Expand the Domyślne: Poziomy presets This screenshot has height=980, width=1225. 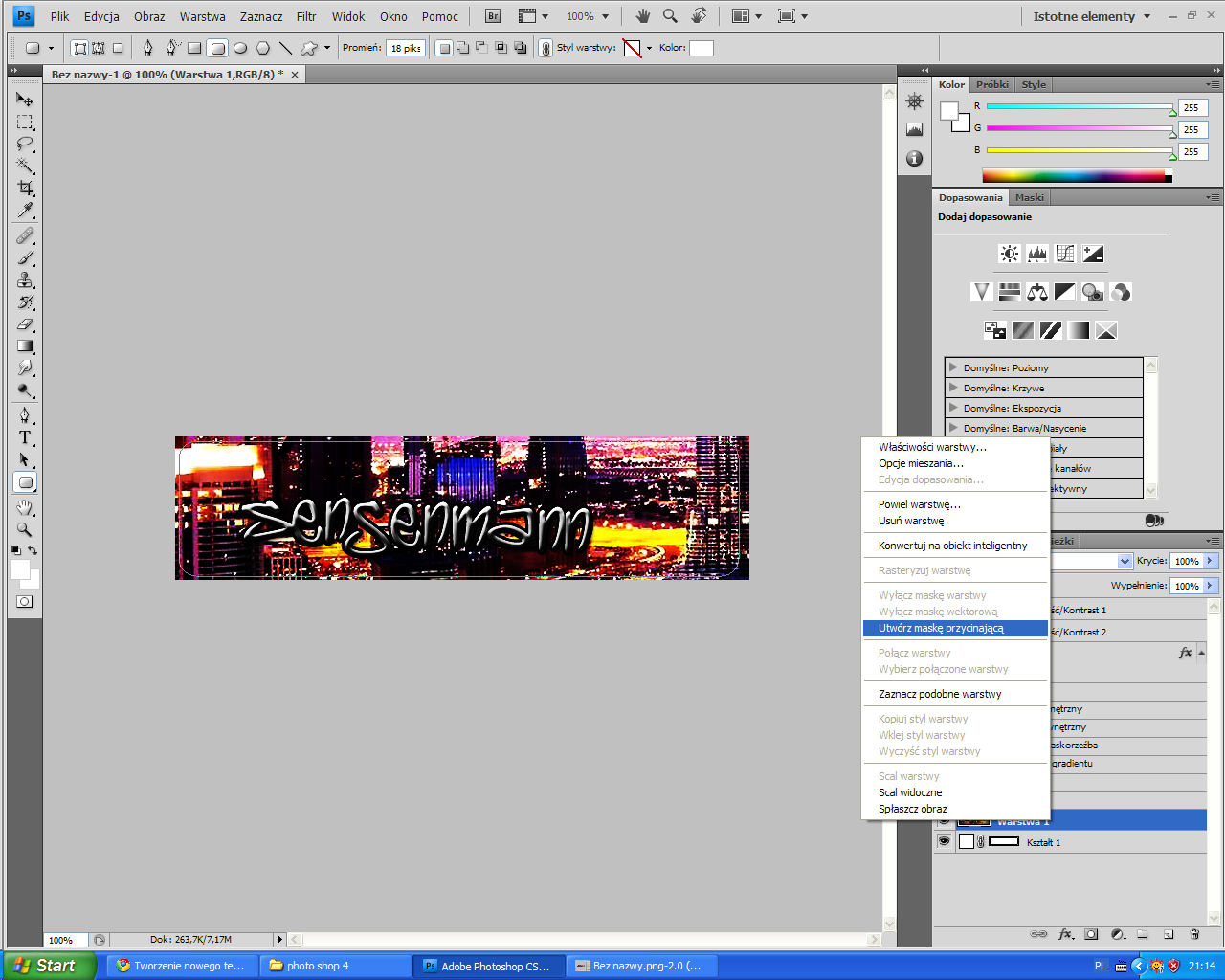pos(953,367)
